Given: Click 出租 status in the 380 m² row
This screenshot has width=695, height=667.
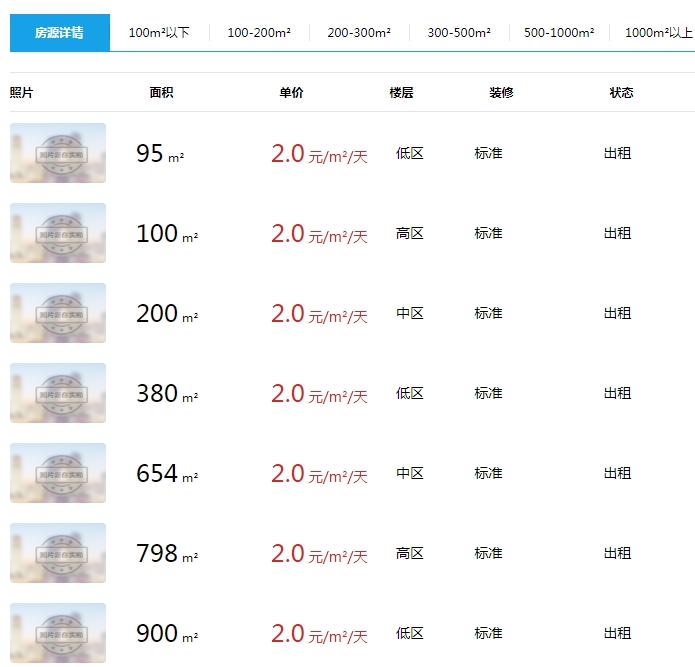Looking at the screenshot, I should coord(617,393).
